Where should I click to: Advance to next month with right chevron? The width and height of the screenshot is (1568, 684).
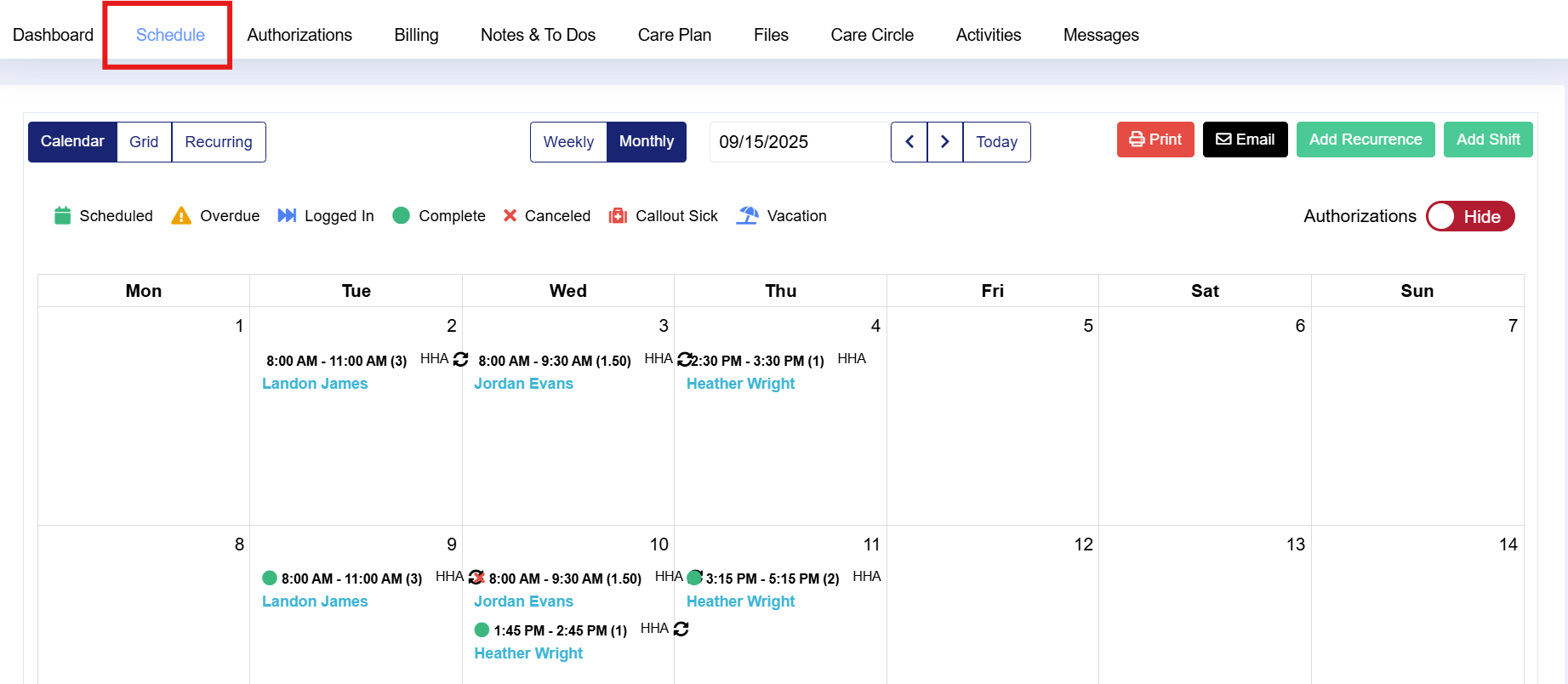pyautogui.click(x=945, y=142)
